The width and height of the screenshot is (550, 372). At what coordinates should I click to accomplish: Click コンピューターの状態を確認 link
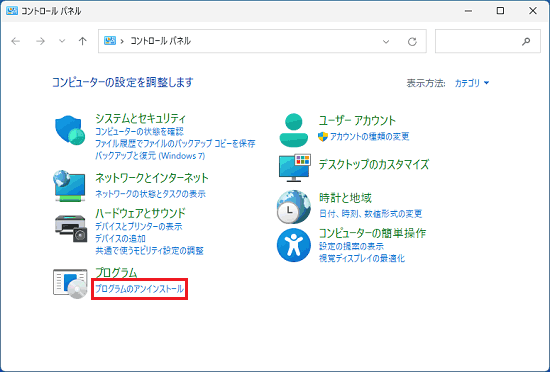pos(139,132)
